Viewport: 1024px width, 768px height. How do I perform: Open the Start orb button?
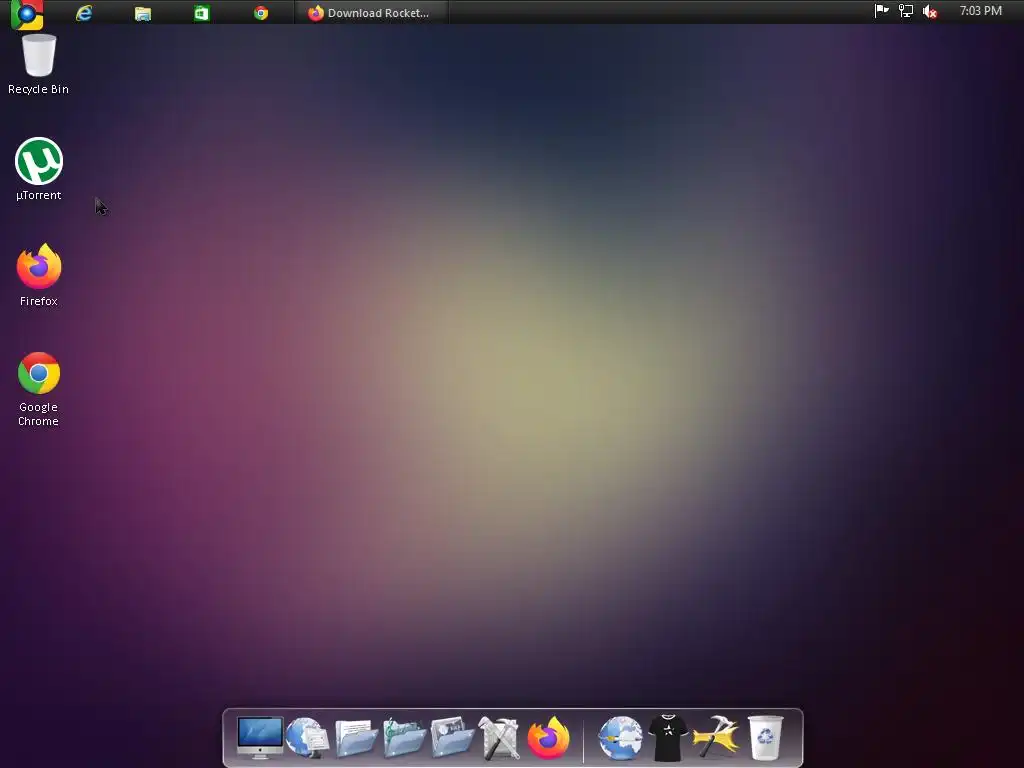tap(27, 14)
